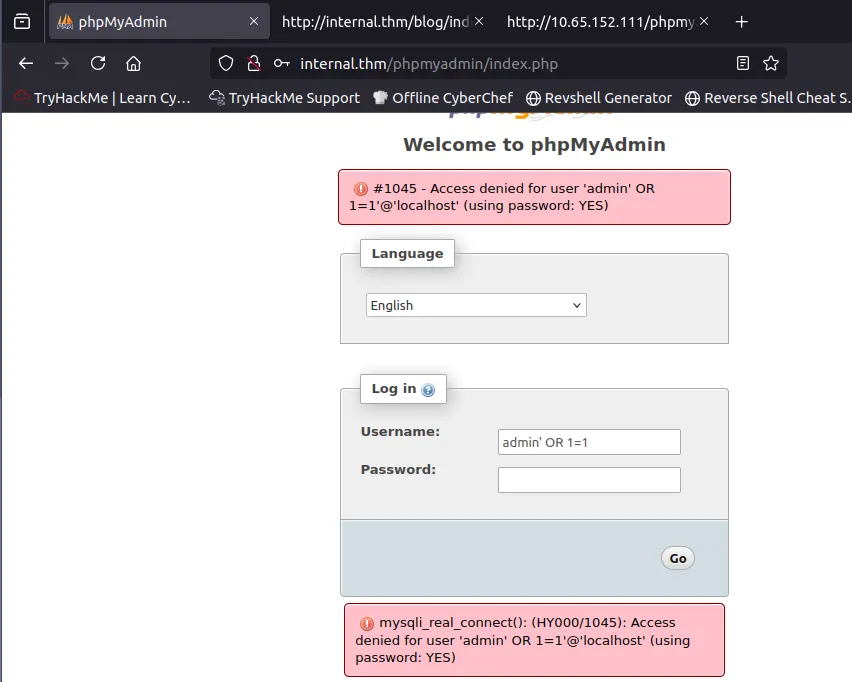Close the phpMyAdmin tab
Screen dimensions: 852x682
click(254, 21)
